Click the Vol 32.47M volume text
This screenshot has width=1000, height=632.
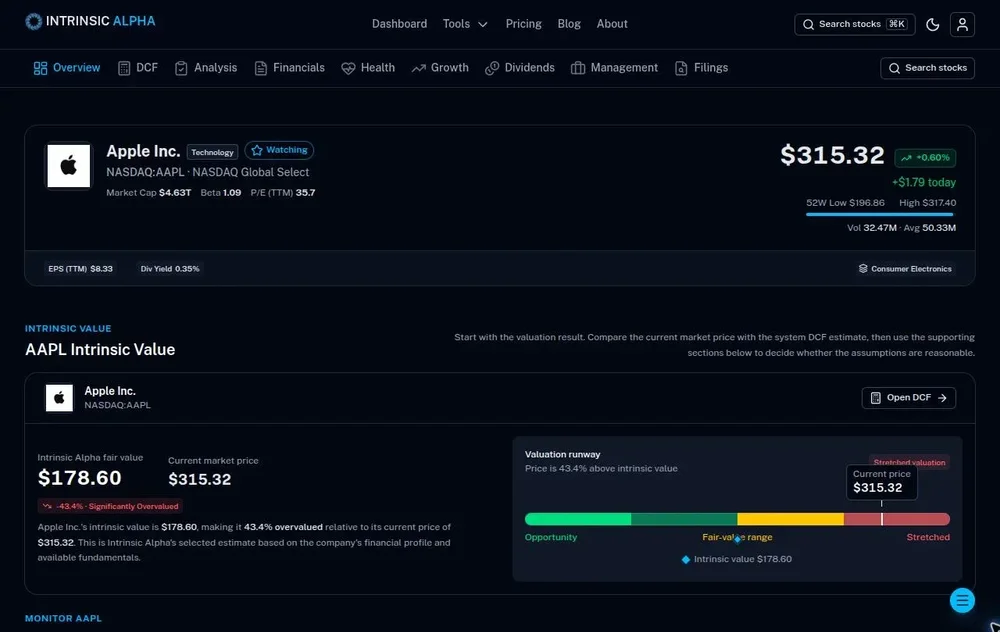click(871, 228)
